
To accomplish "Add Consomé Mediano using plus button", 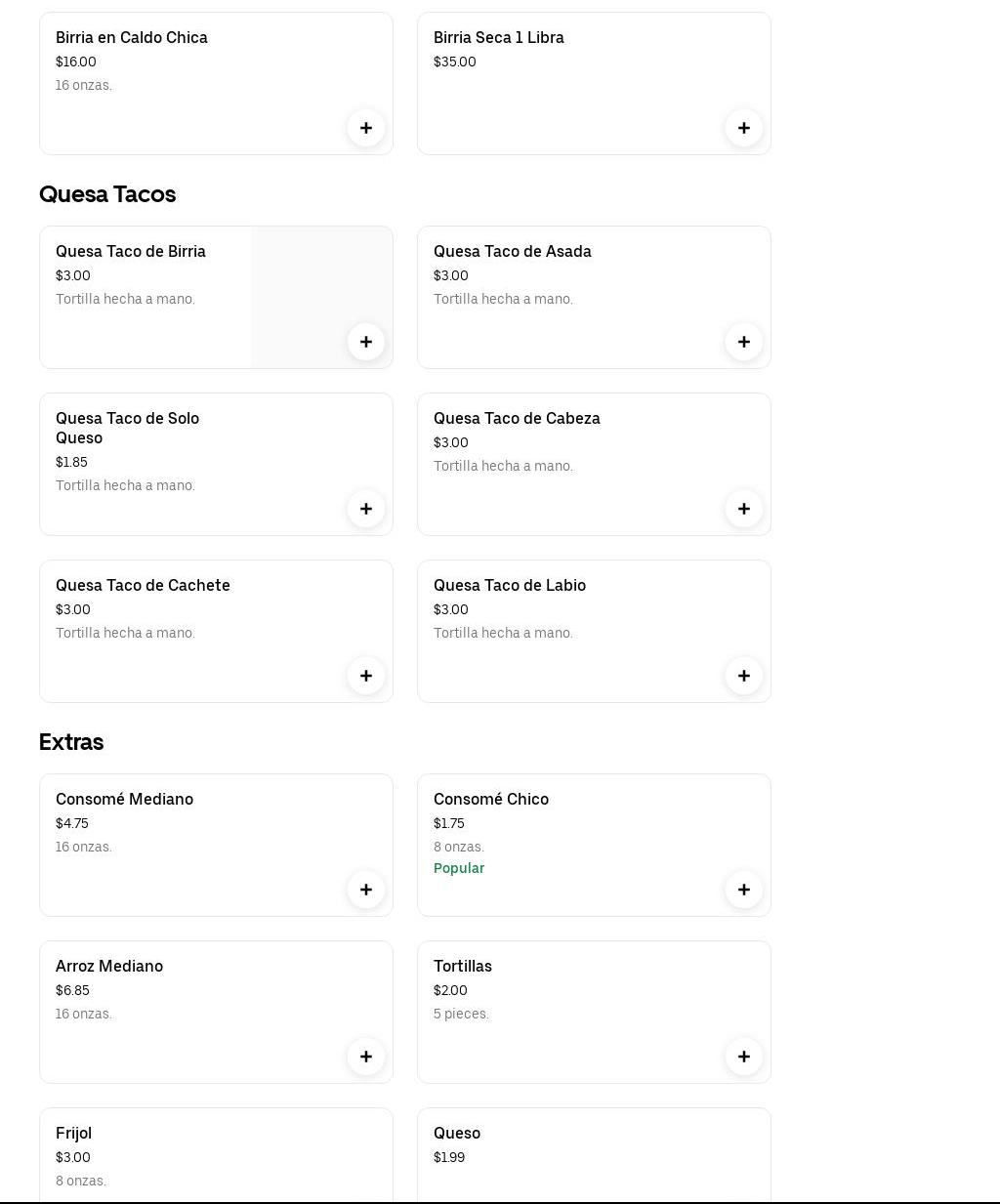I will pos(366,890).
